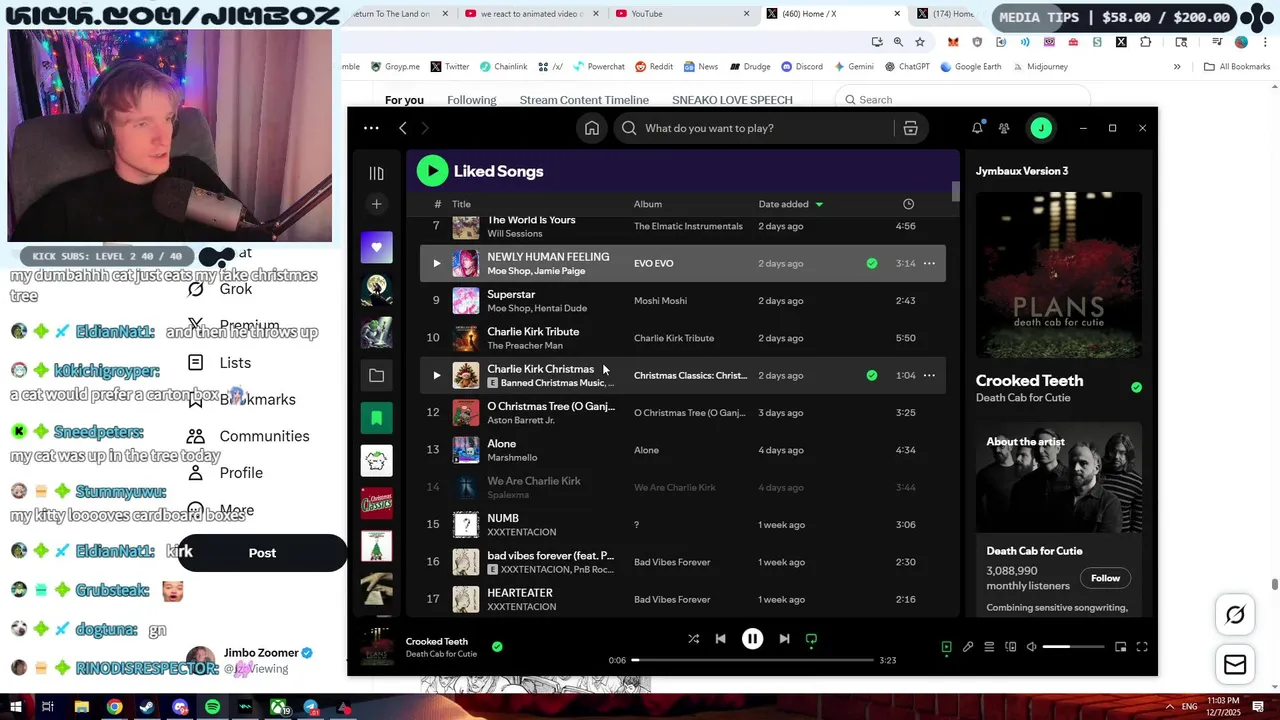Open Spotify Browse icon in search bar

tap(910, 128)
